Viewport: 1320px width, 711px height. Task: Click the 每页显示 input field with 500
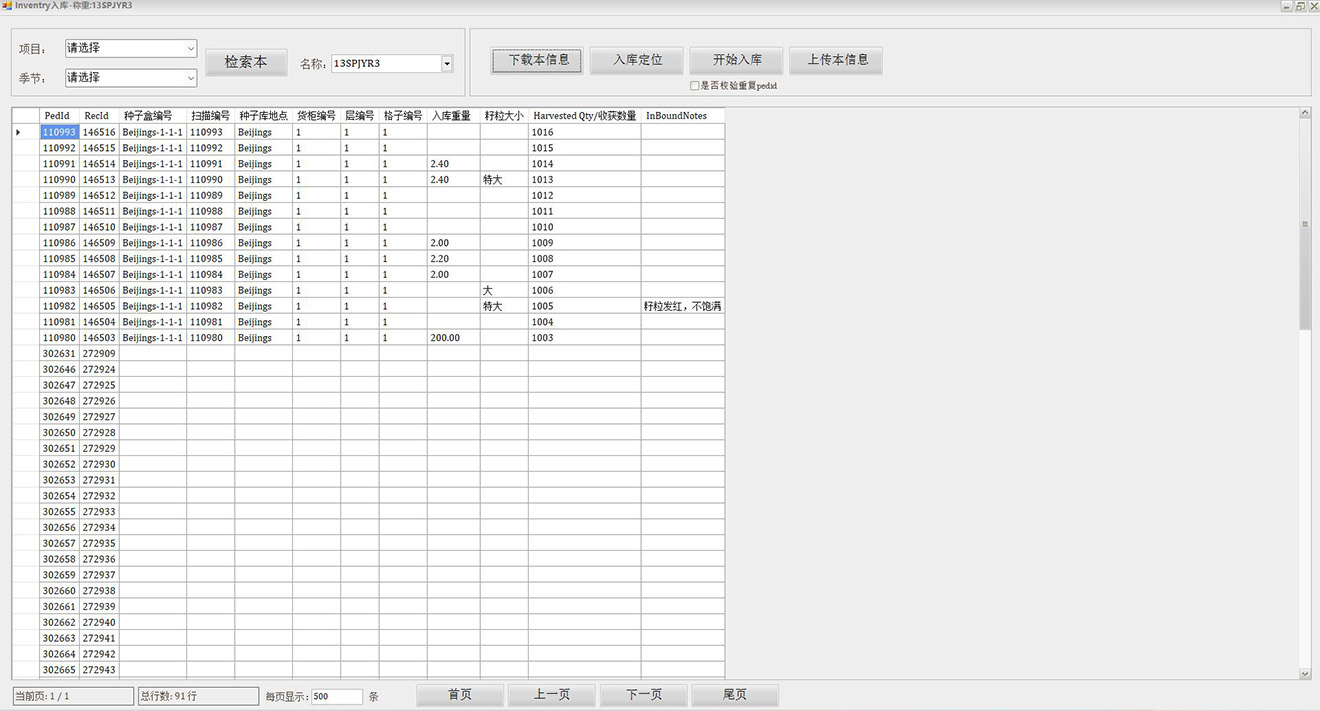[337, 696]
